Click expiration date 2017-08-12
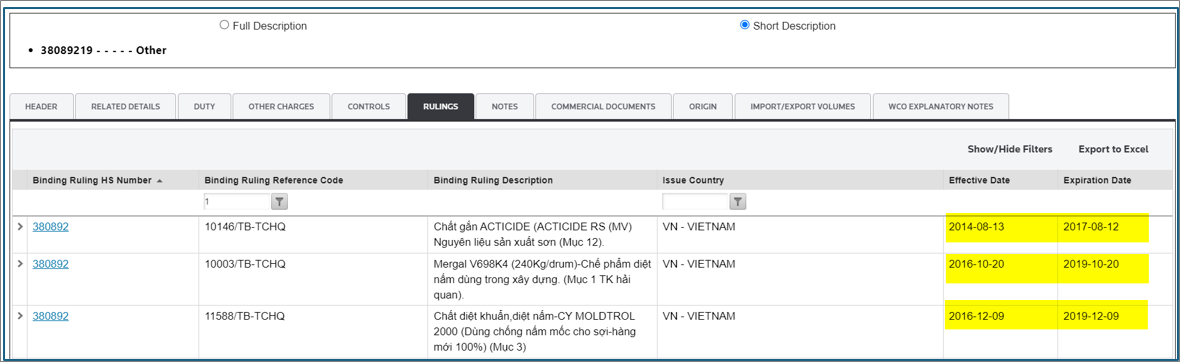1180x362 pixels. coord(1091,227)
